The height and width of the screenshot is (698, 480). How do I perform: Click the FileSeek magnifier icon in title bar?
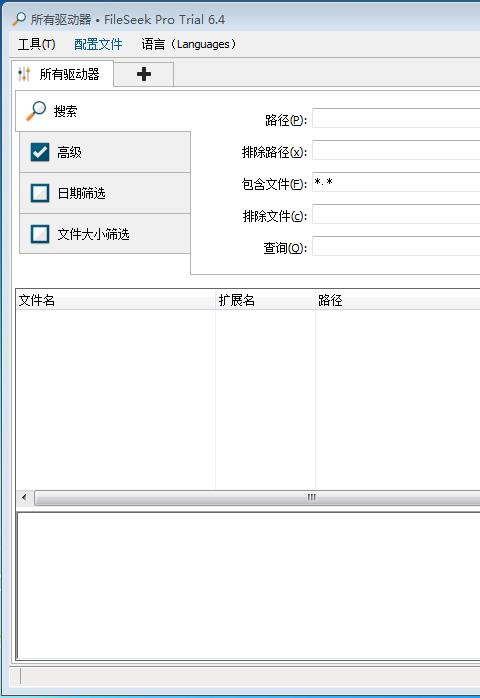pyautogui.click(x=19, y=19)
